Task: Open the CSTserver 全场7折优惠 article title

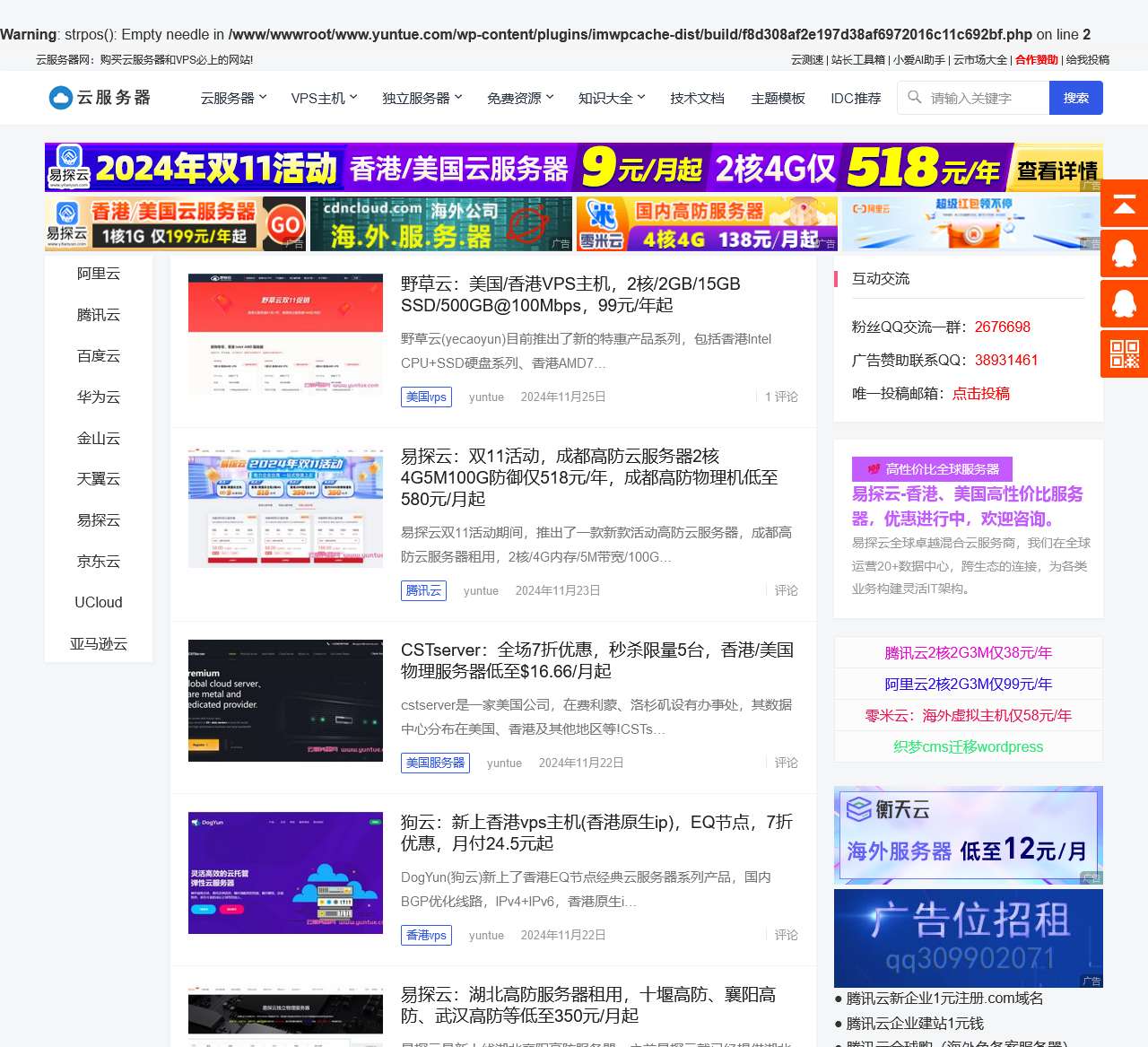Action: pyautogui.click(x=597, y=660)
